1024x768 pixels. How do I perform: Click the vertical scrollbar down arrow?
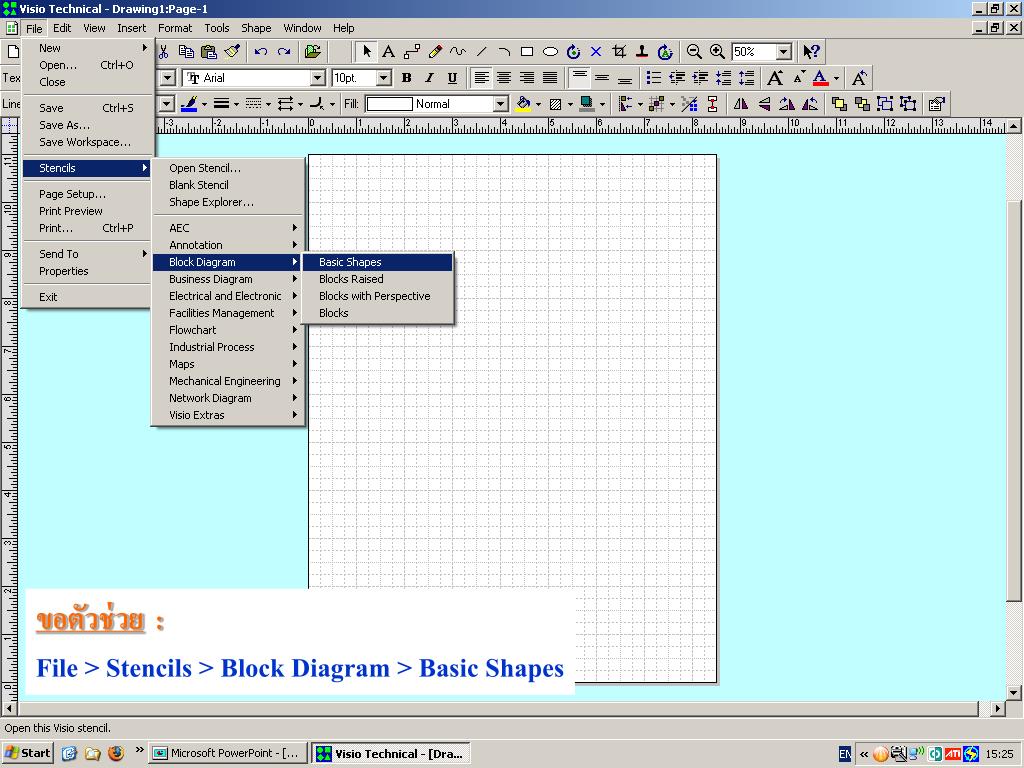[1014, 693]
